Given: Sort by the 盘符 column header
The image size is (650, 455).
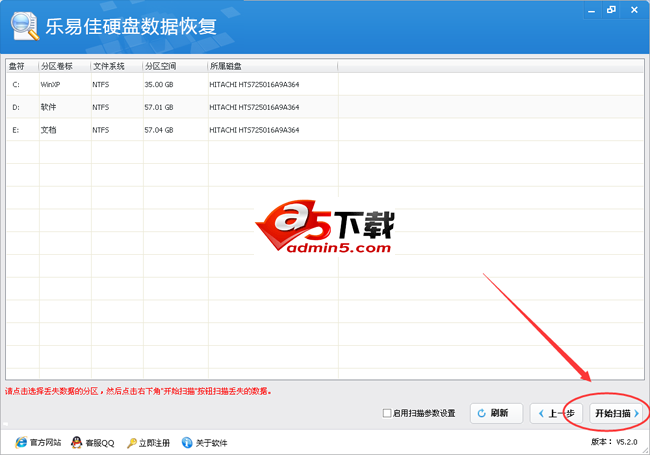Looking at the screenshot, I should point(22,66).
